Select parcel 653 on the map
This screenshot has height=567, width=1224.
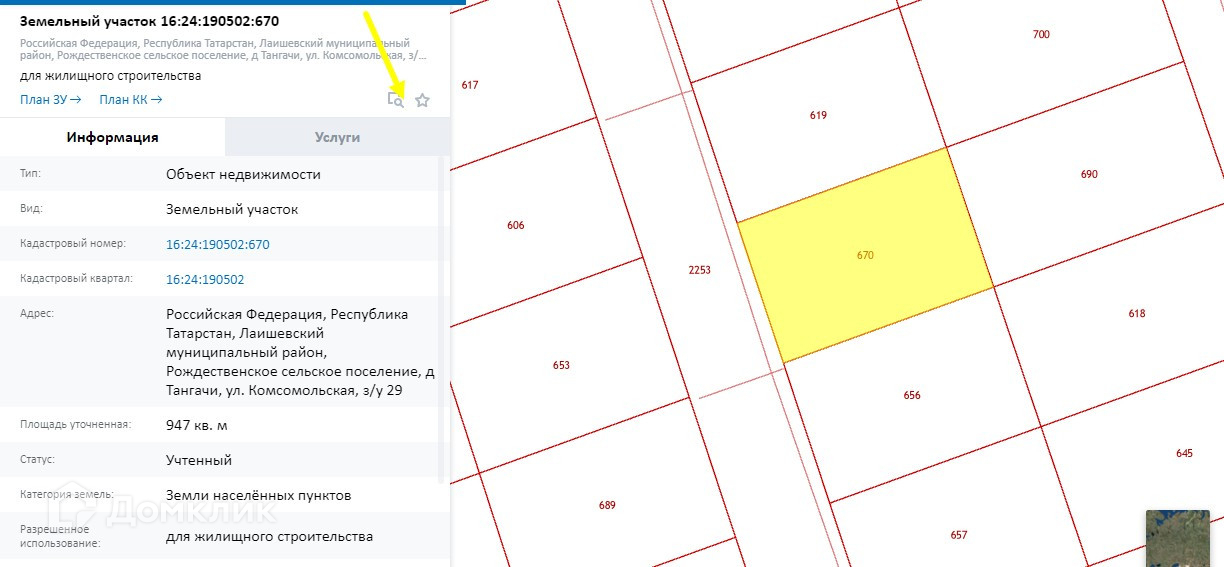tap(561, 365)
